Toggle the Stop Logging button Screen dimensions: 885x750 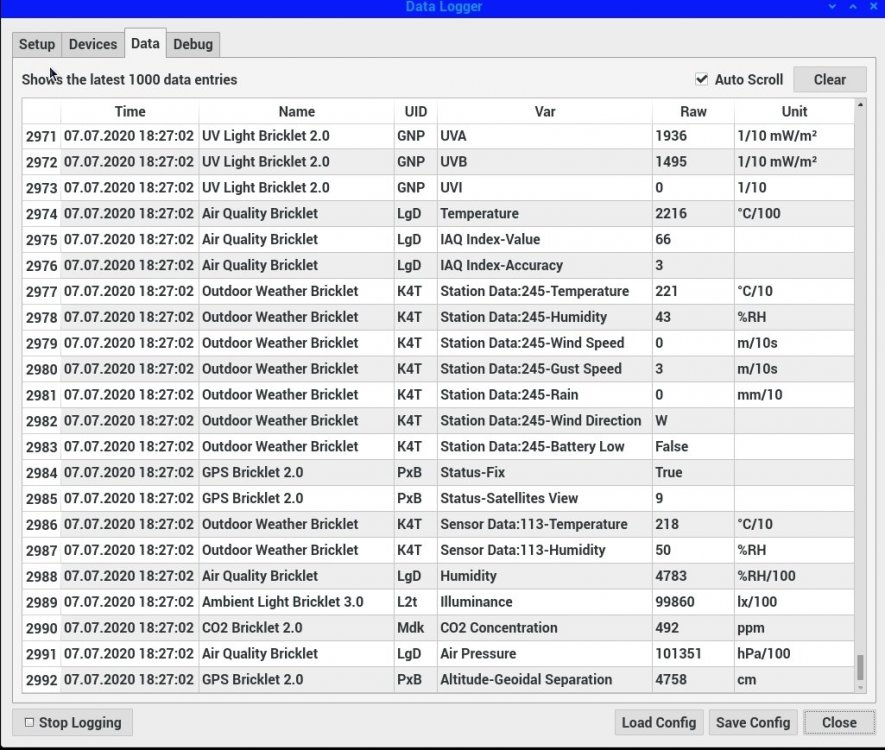pyautogui.click(x=72, y=722)
